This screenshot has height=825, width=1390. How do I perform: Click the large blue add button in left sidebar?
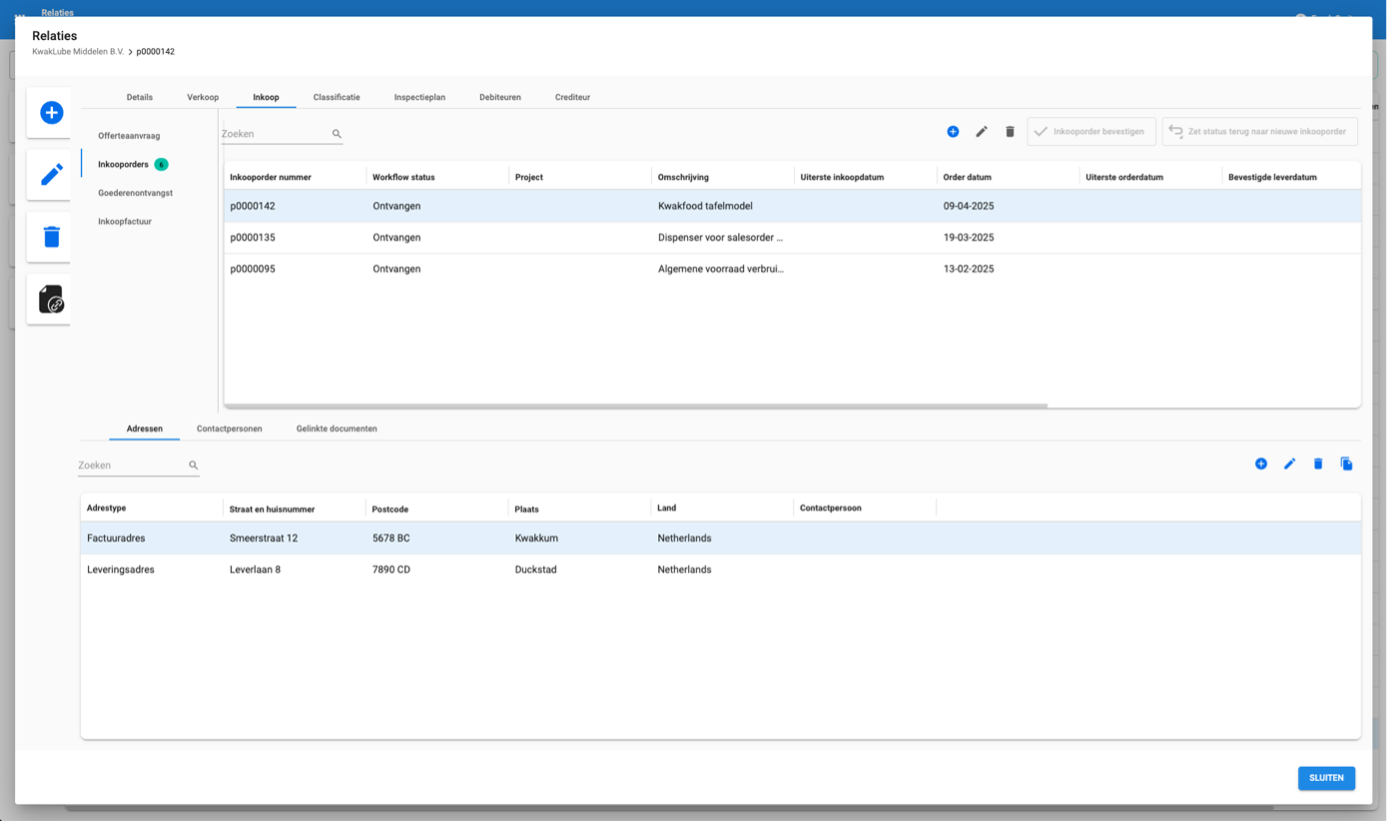point(51,113)
